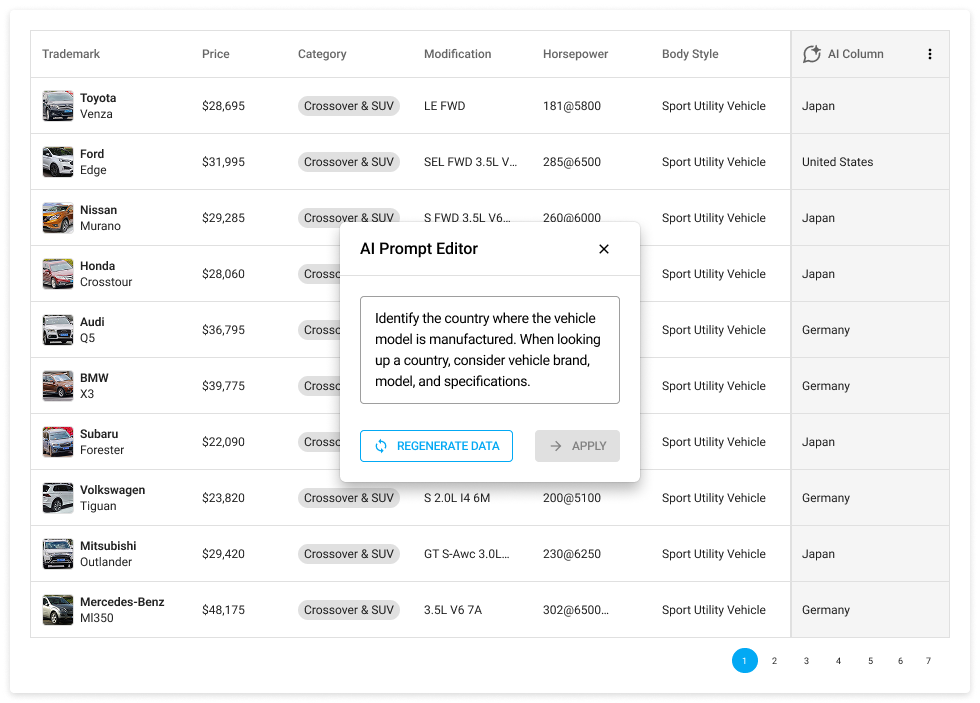Go to page 1 of the table
This screenshot has width=980, height=703.
pos(744,661)
